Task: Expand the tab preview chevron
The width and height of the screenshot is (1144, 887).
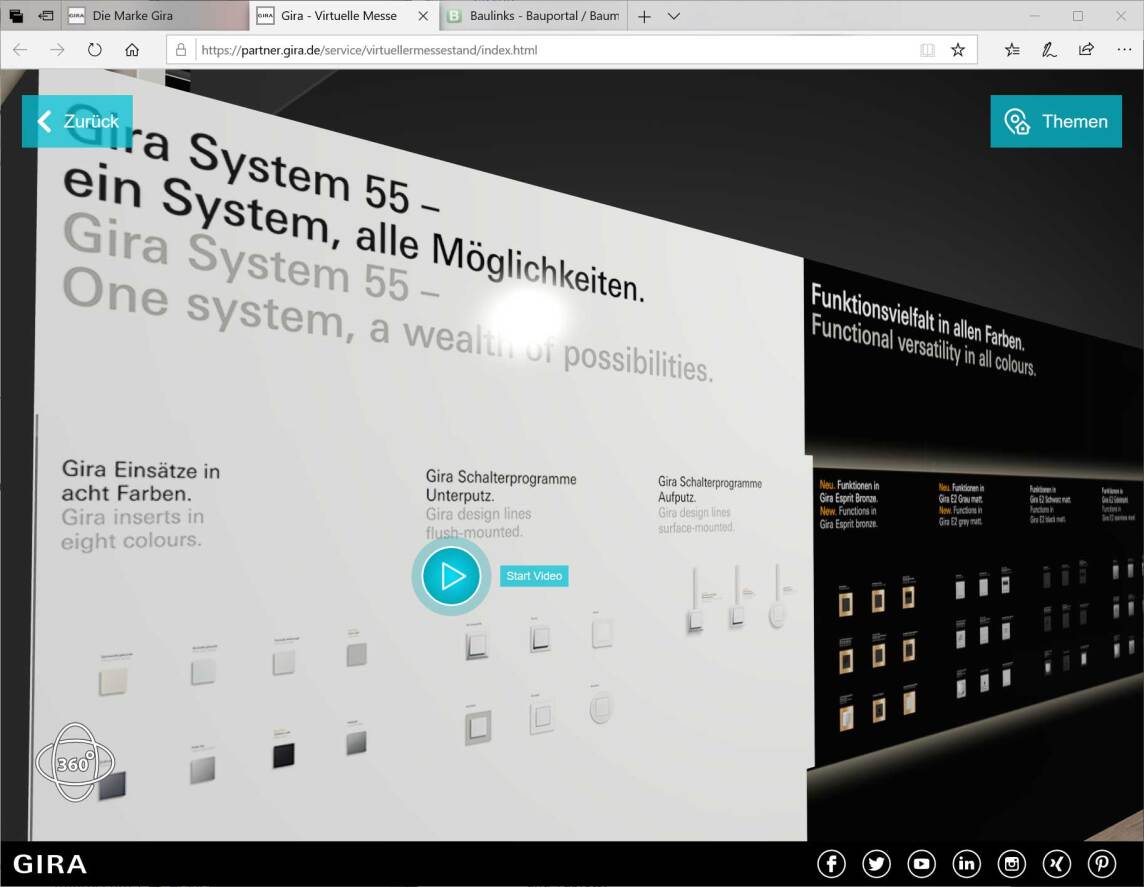Action: [x=674, y=16]
